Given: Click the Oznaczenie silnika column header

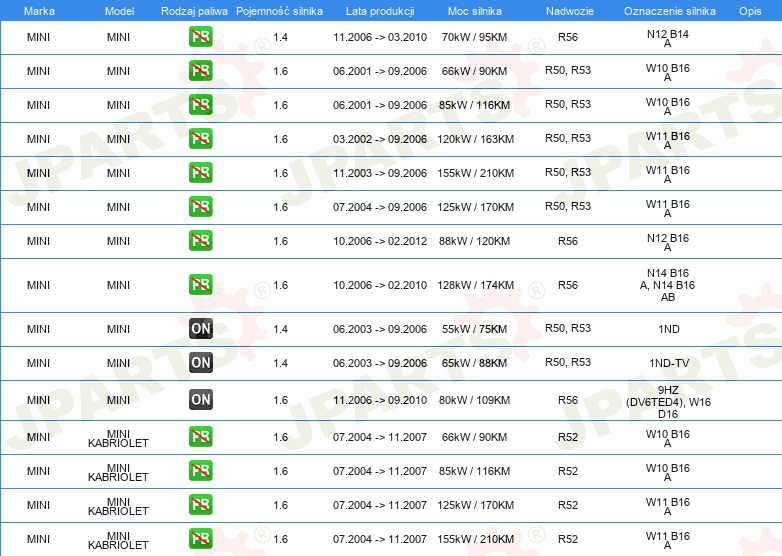Looking at the screenshot, I should [x=670, y=11].
